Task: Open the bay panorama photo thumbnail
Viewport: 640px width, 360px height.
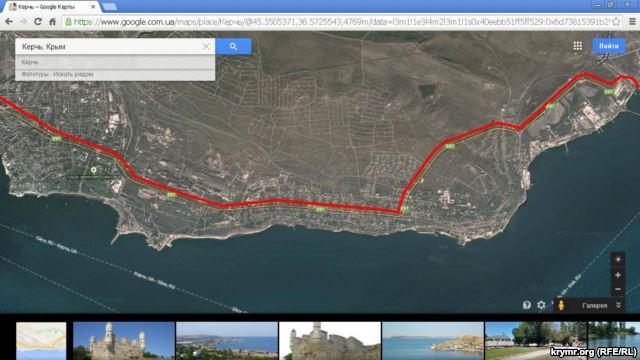Action: point(227,341)
